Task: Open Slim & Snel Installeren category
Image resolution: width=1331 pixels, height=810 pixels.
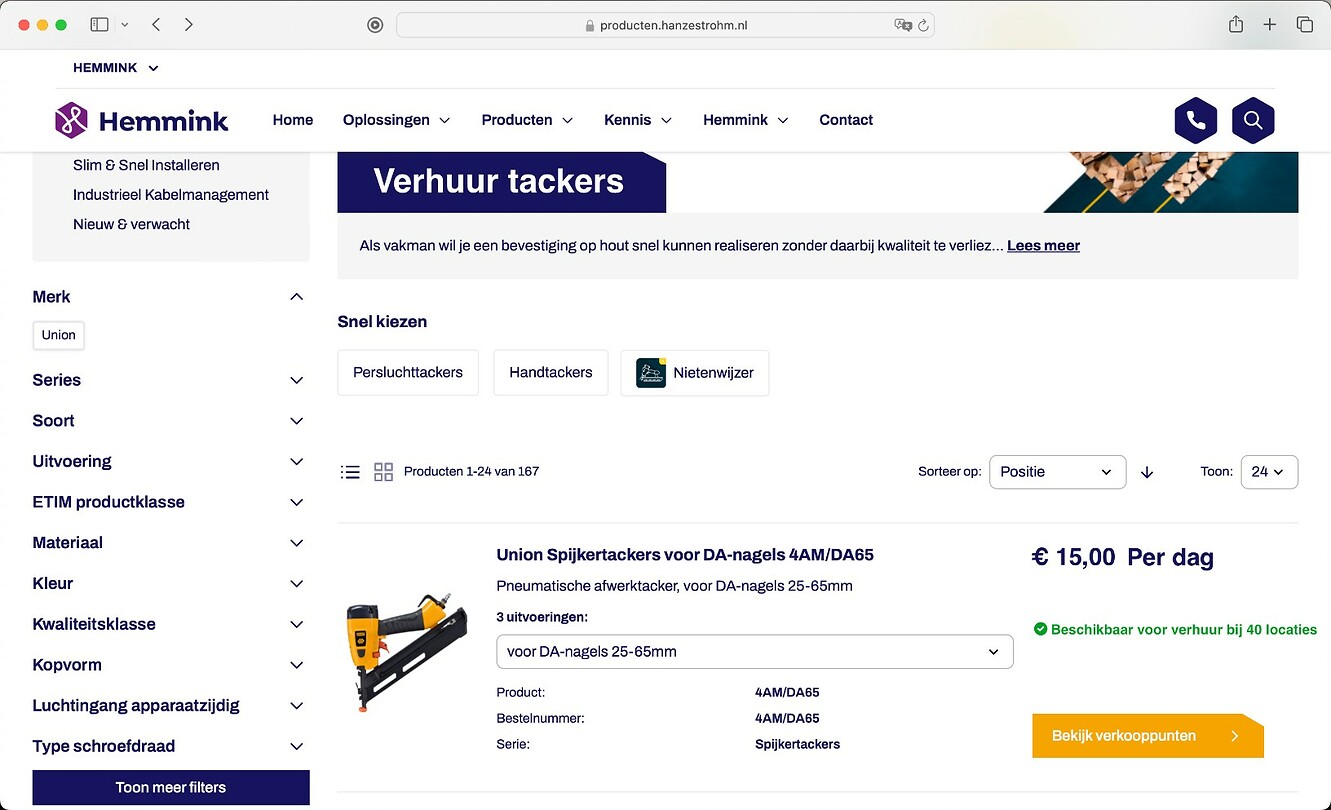Action: click(x=146, y=165)
